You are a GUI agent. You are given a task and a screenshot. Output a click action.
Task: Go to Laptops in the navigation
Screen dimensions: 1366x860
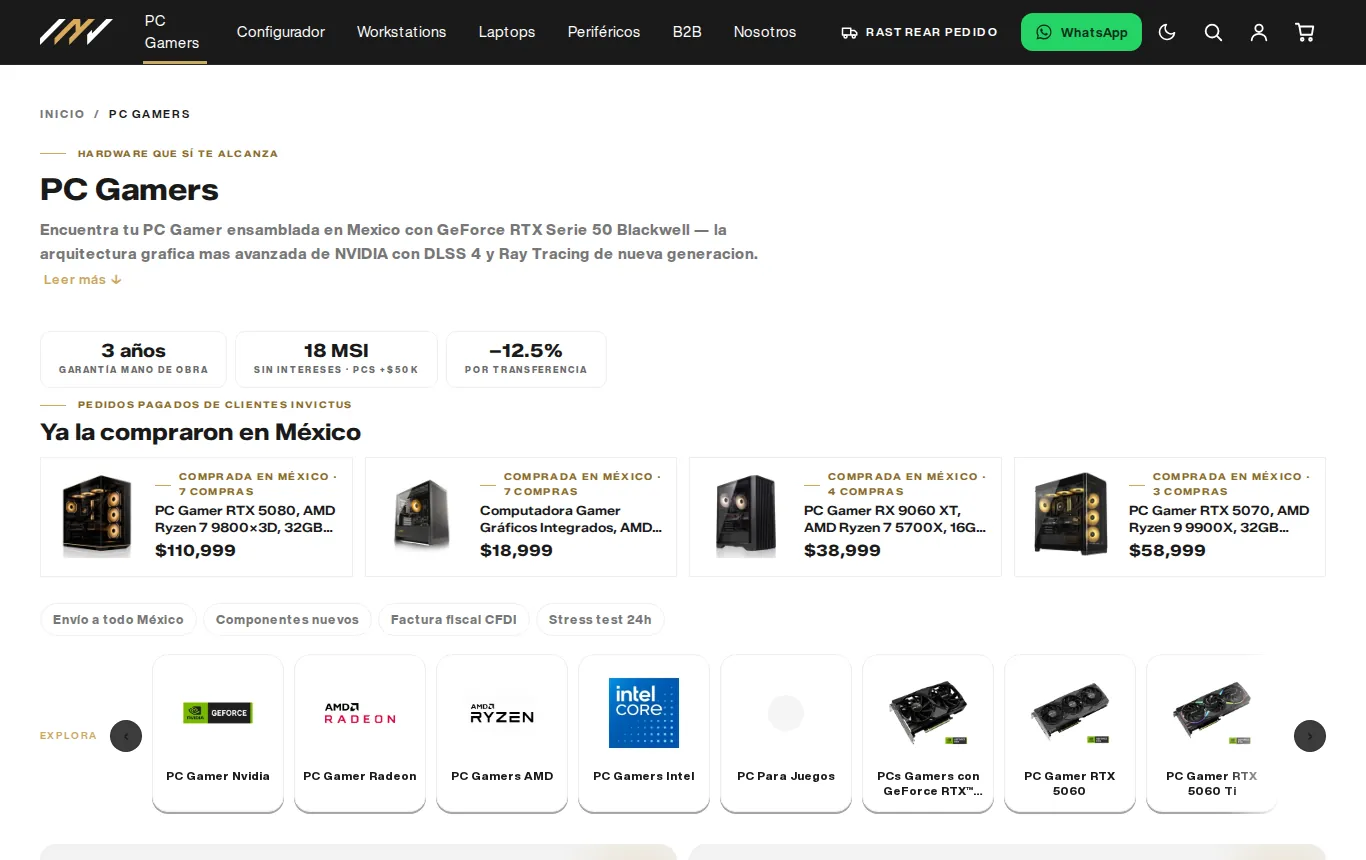coord(507,32)
